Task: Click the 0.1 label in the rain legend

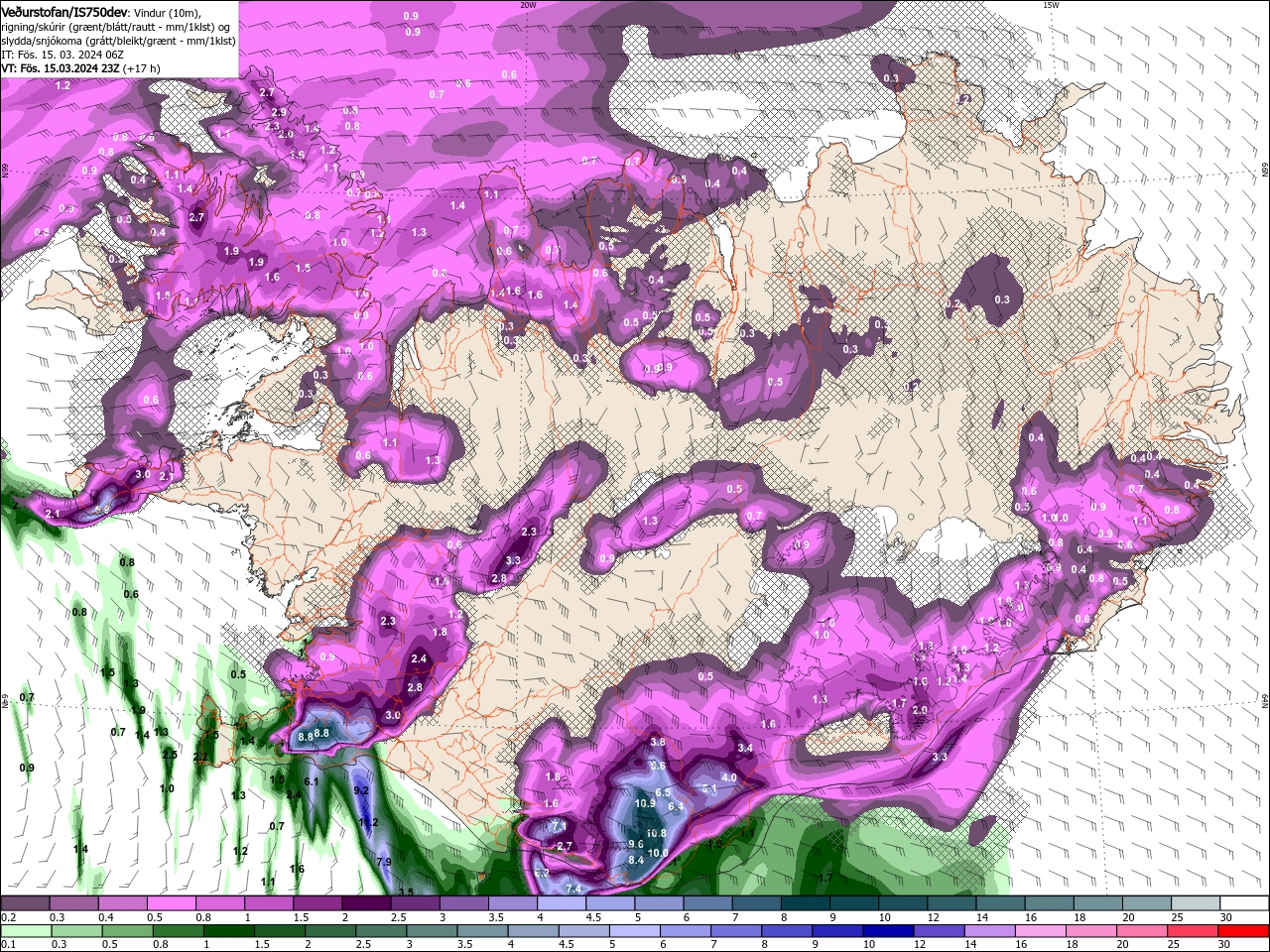Action: pos(8,945)
